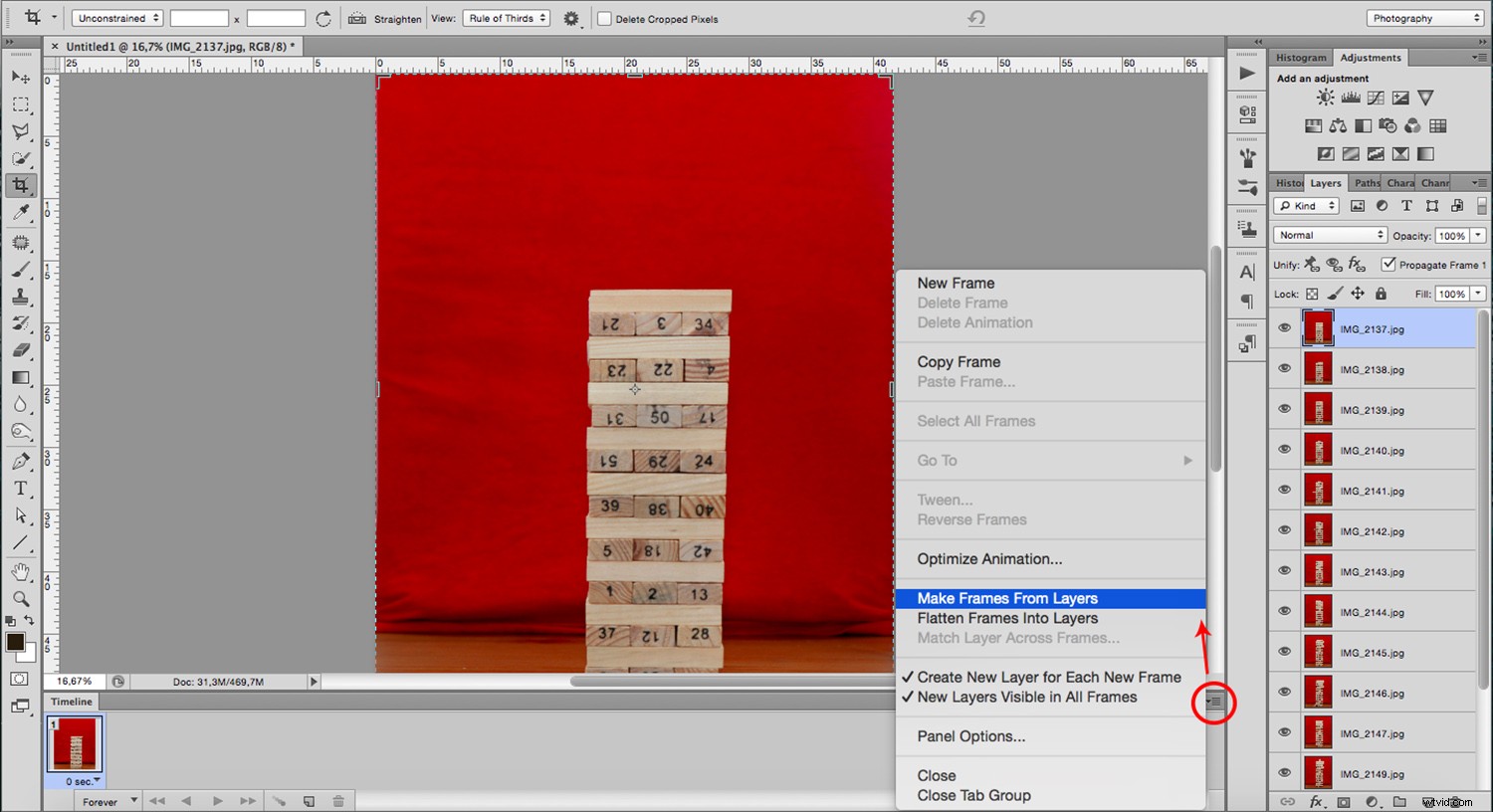
Task: Open the Forever loop dropdown
Action: 107,800
